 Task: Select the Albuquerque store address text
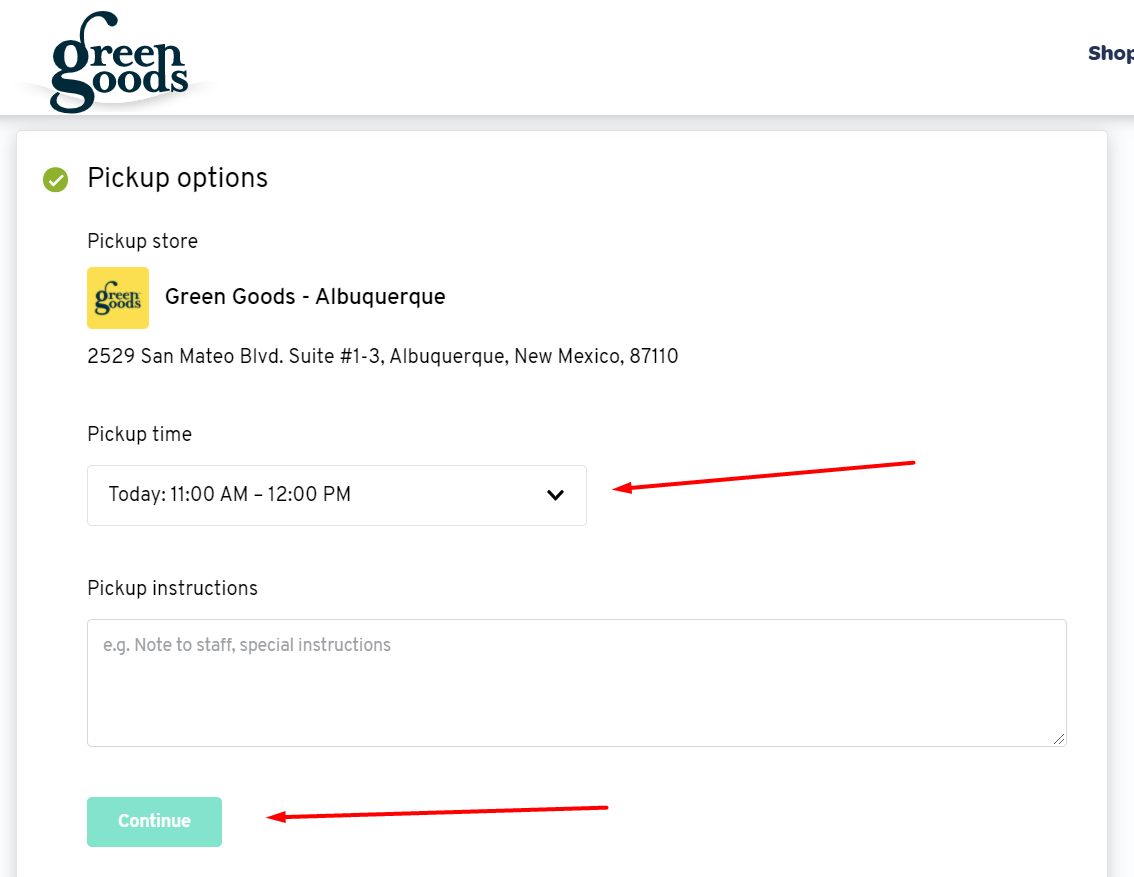383,356
